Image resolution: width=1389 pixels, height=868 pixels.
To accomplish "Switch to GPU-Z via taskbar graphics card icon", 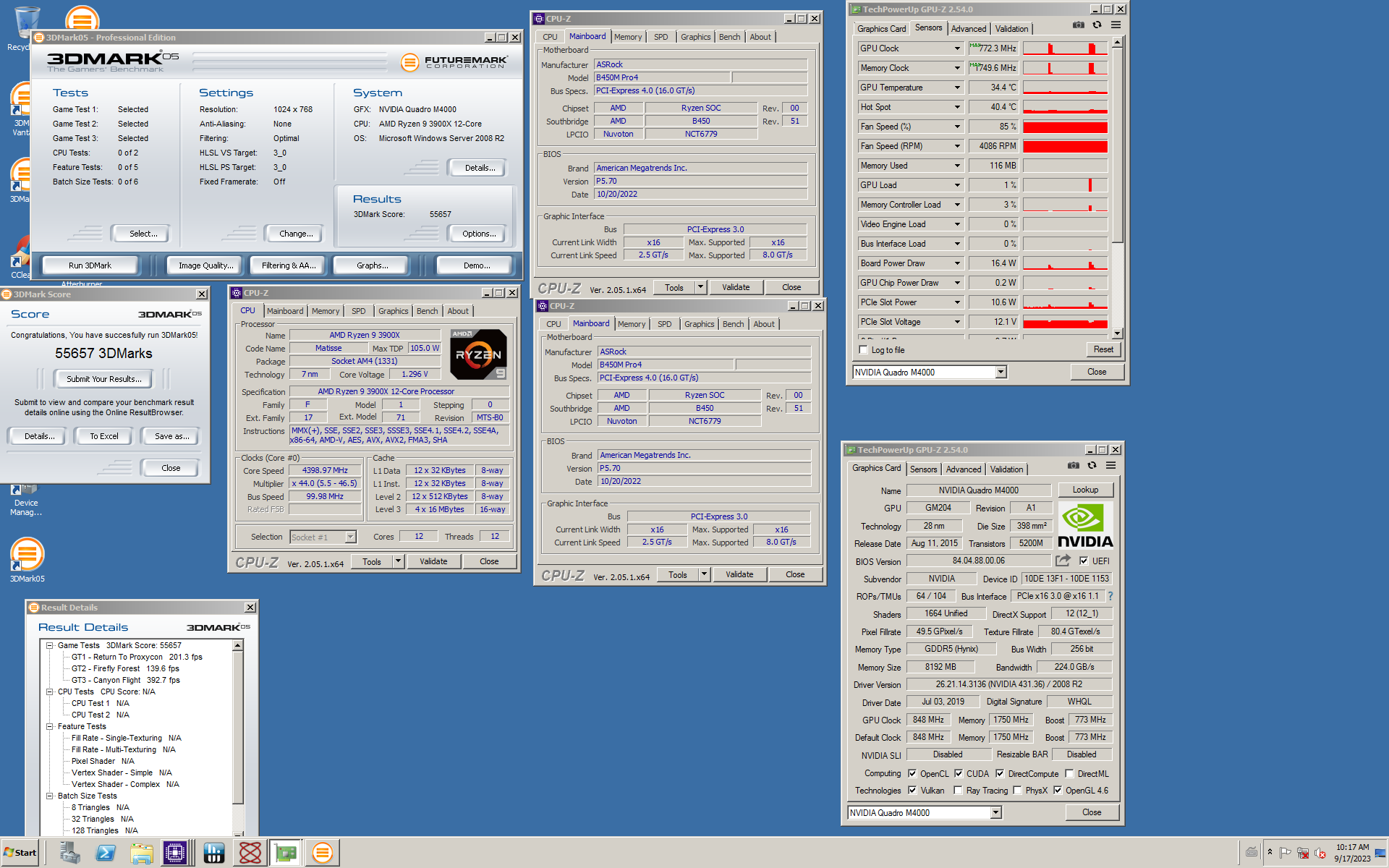I will point(286,853).
